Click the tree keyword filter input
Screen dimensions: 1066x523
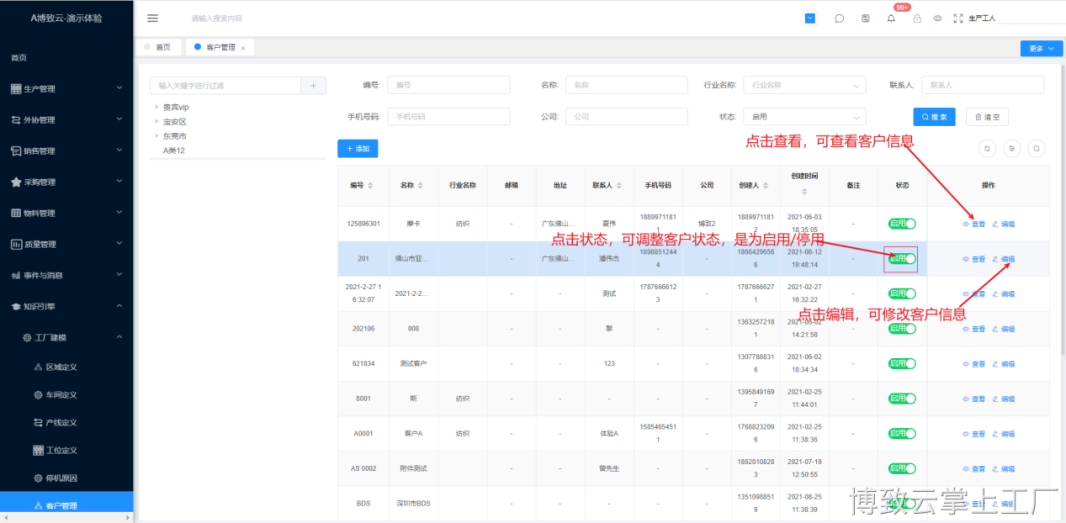point(226,86)
